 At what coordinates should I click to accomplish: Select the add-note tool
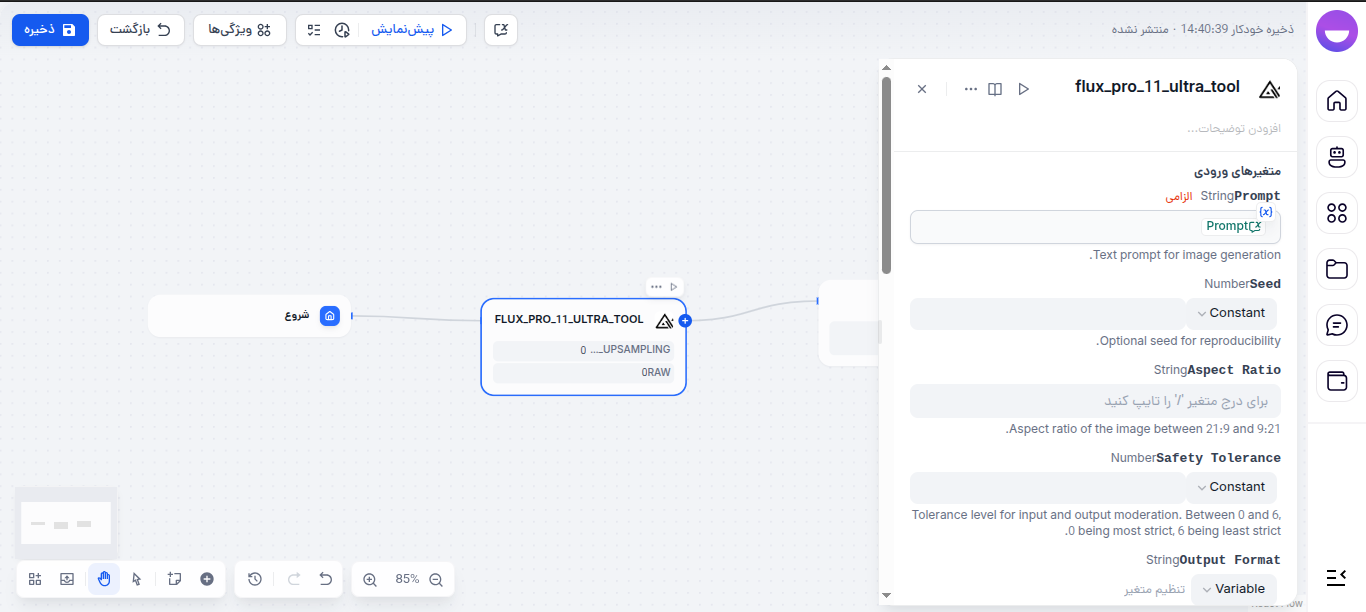coord(172,579)
